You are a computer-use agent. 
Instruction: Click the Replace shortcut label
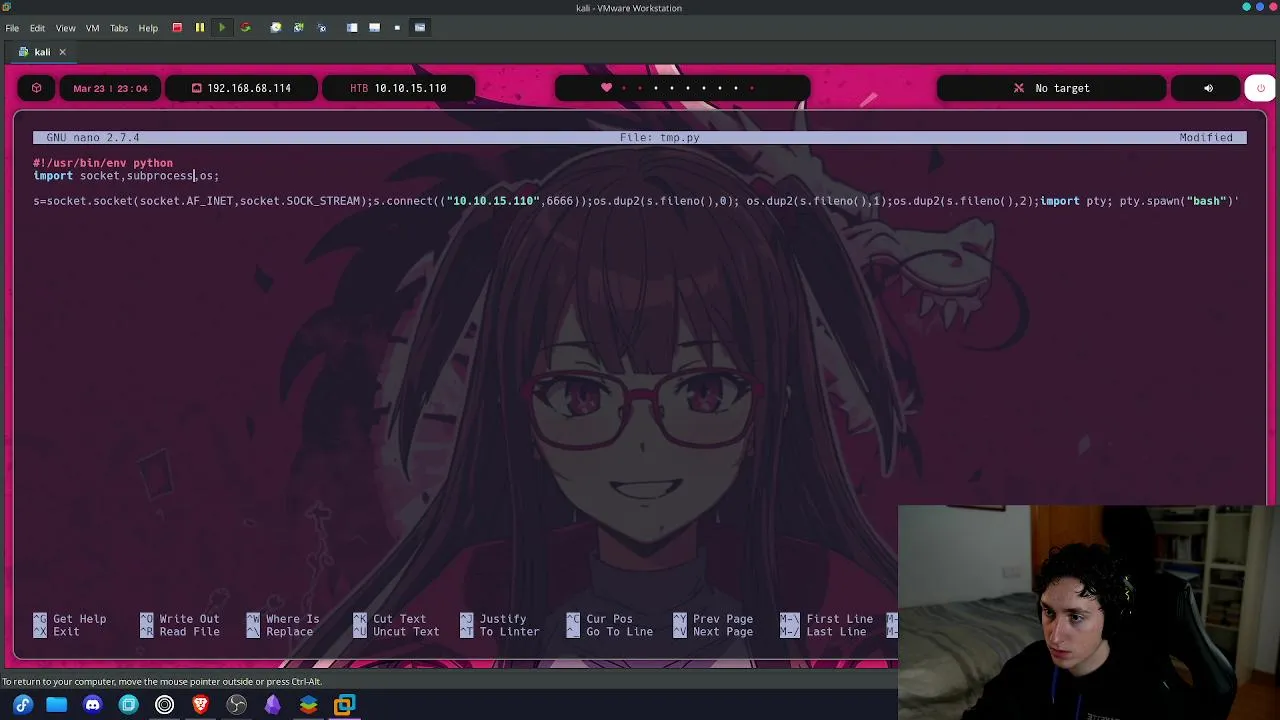pyautogui.click(x=290, y=632)
